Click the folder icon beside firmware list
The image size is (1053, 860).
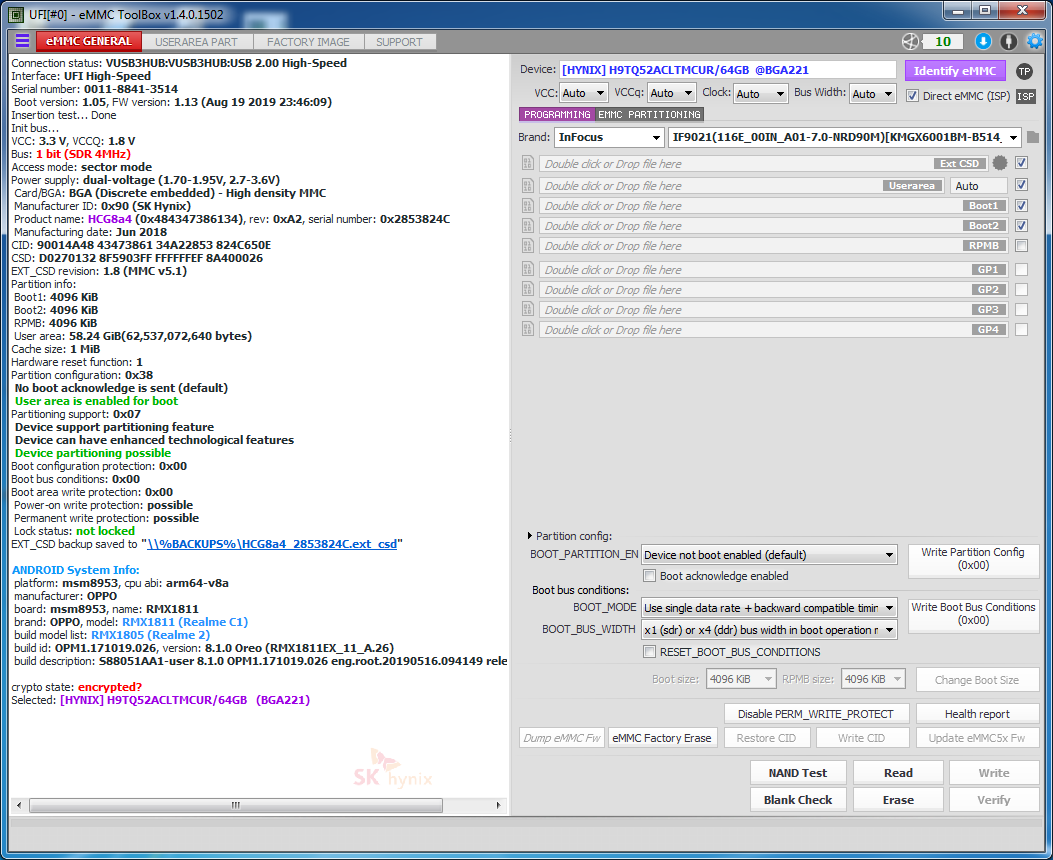[x=1034, y=137]
